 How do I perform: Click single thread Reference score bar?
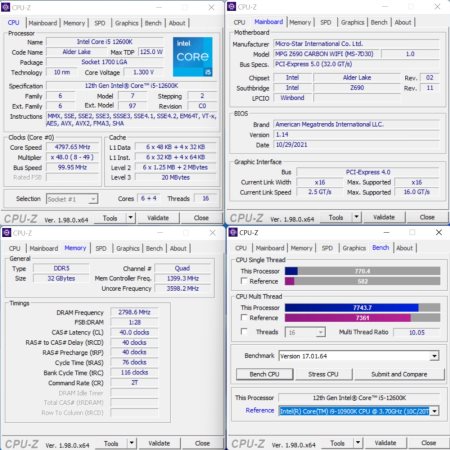point(362,281)
